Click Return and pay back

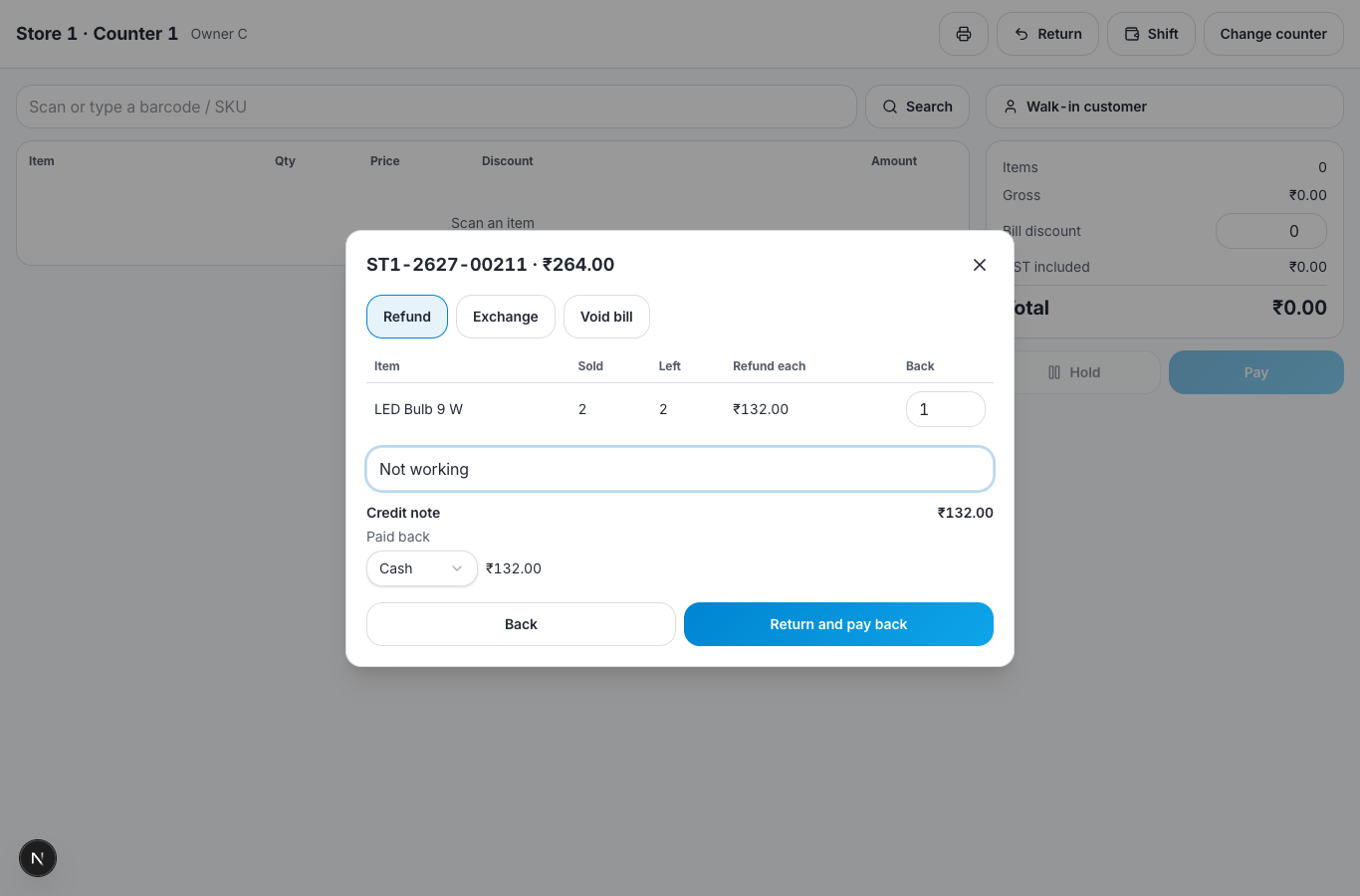(x=838, y=624)
